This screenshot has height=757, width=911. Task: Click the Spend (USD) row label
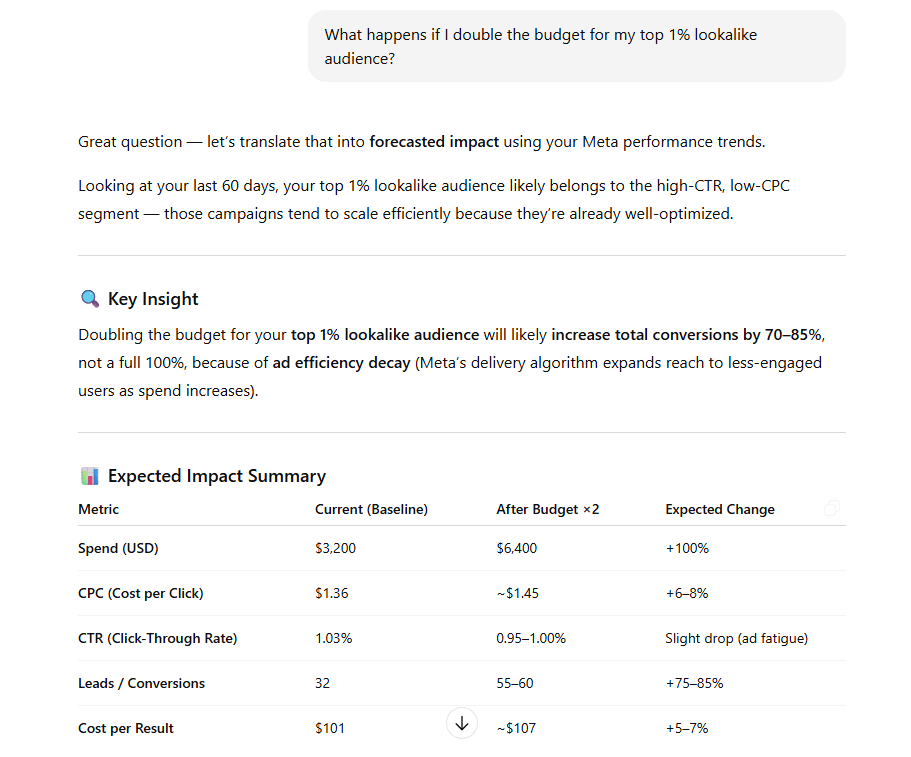tap(118, 549)
